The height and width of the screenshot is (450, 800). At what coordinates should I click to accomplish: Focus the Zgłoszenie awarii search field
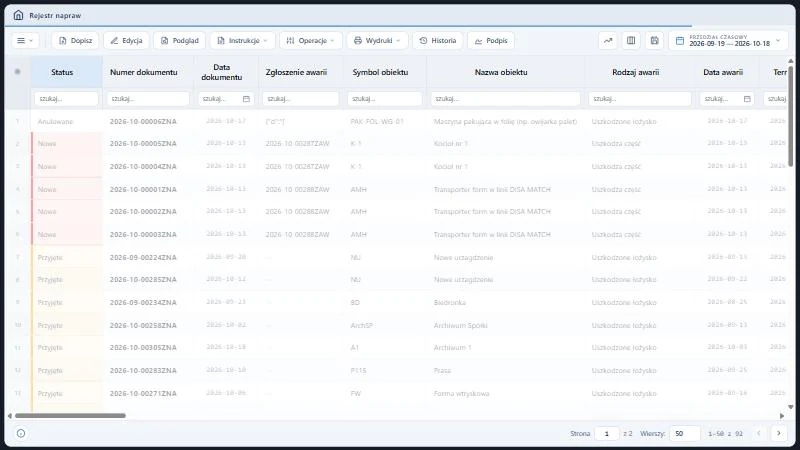coord(301,98)
